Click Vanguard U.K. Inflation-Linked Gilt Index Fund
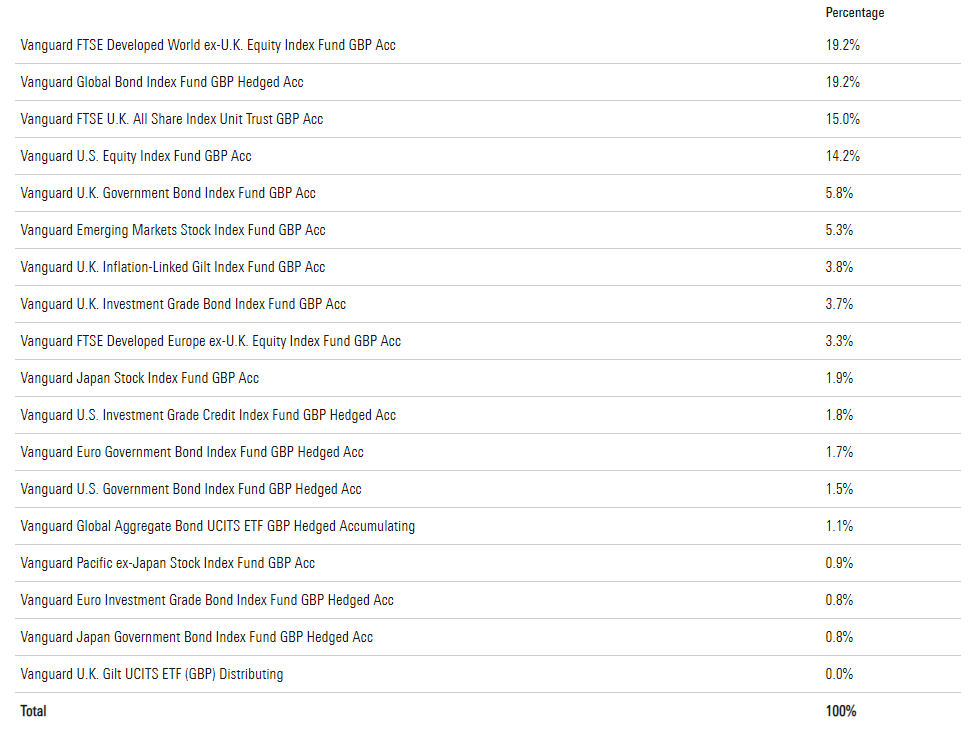This screenshot has height=741, width=968. point(173,267)
